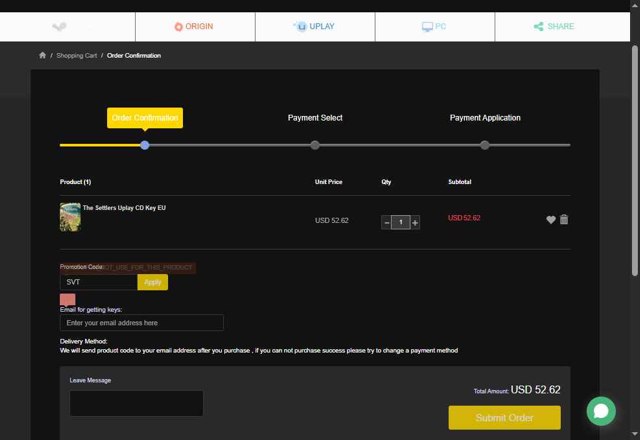Click the page vertical scrollbar thumb
Image resolution: width=640 pixels, height=440 pixels.
coord(635,161)
